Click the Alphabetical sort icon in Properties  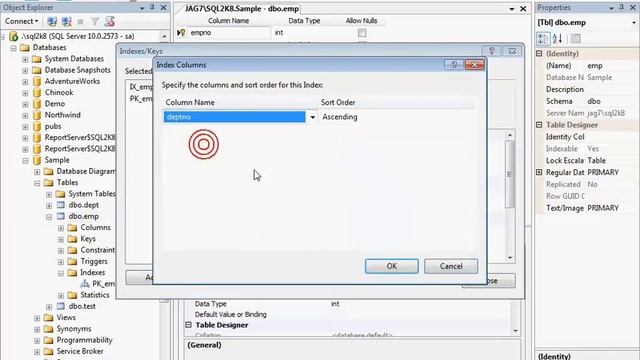click(x=558, y=39)
